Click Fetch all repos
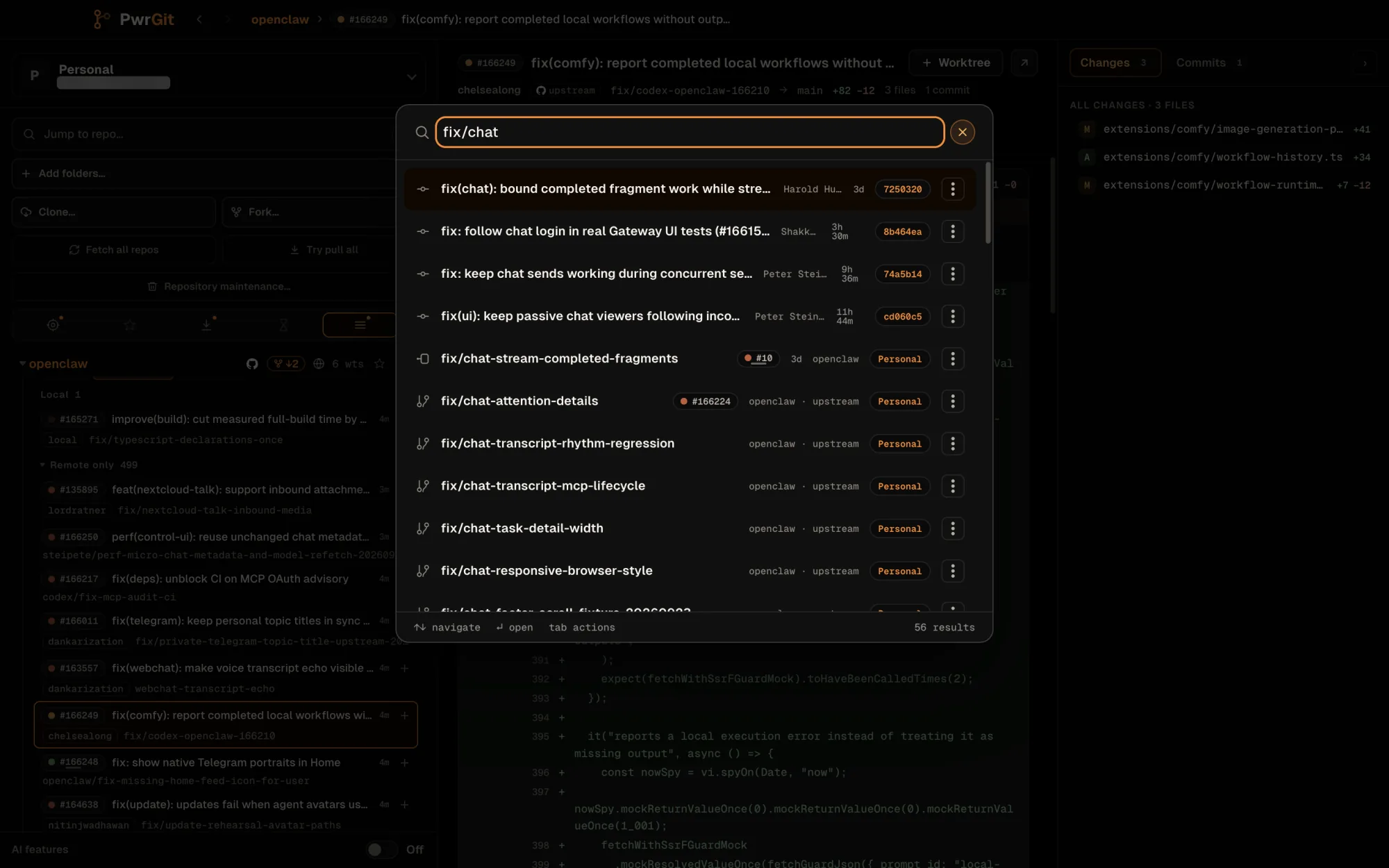Screen dimensions: 1389x868 point(114,249)
